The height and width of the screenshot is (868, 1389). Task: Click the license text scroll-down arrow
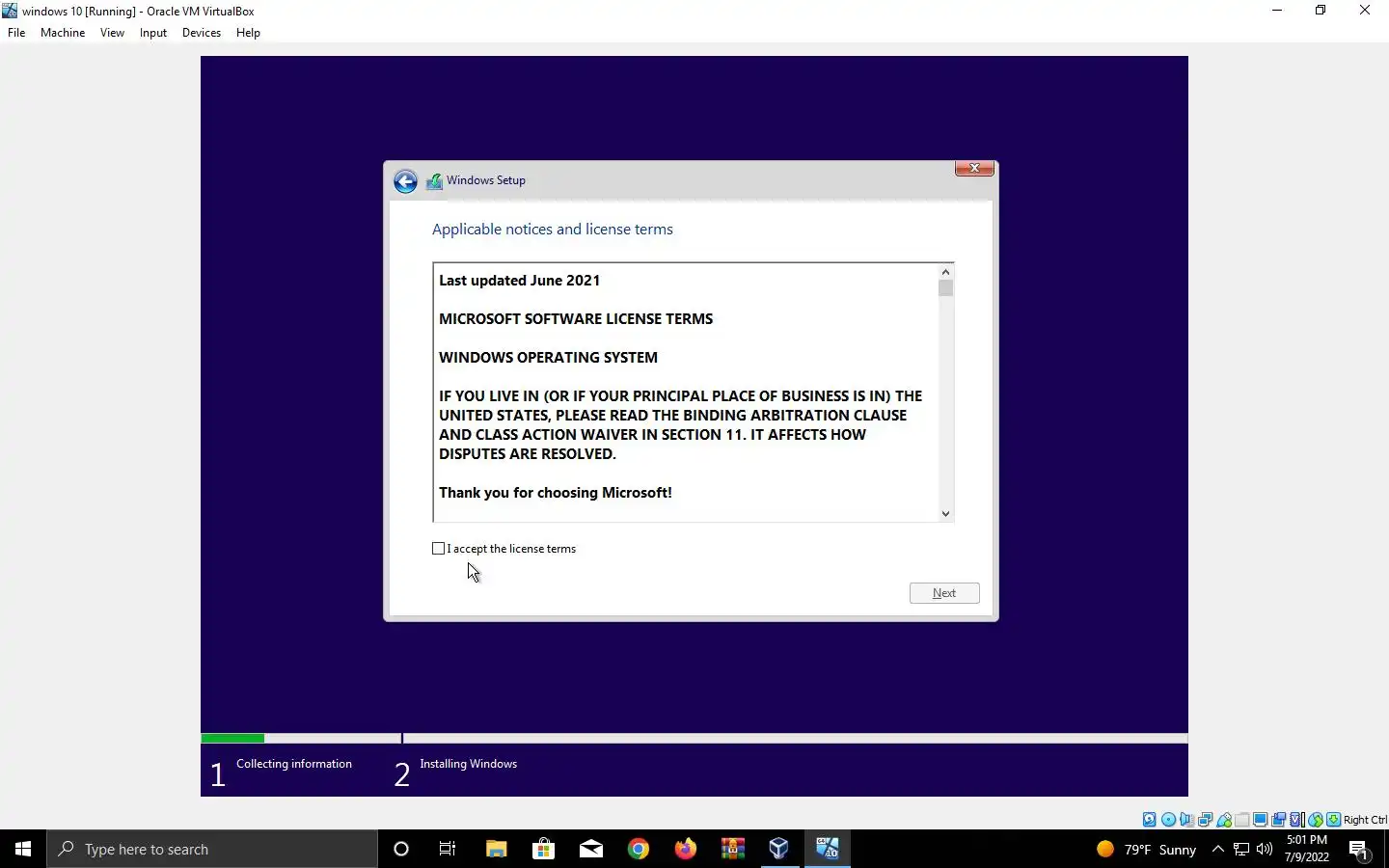tap(945, 513)
